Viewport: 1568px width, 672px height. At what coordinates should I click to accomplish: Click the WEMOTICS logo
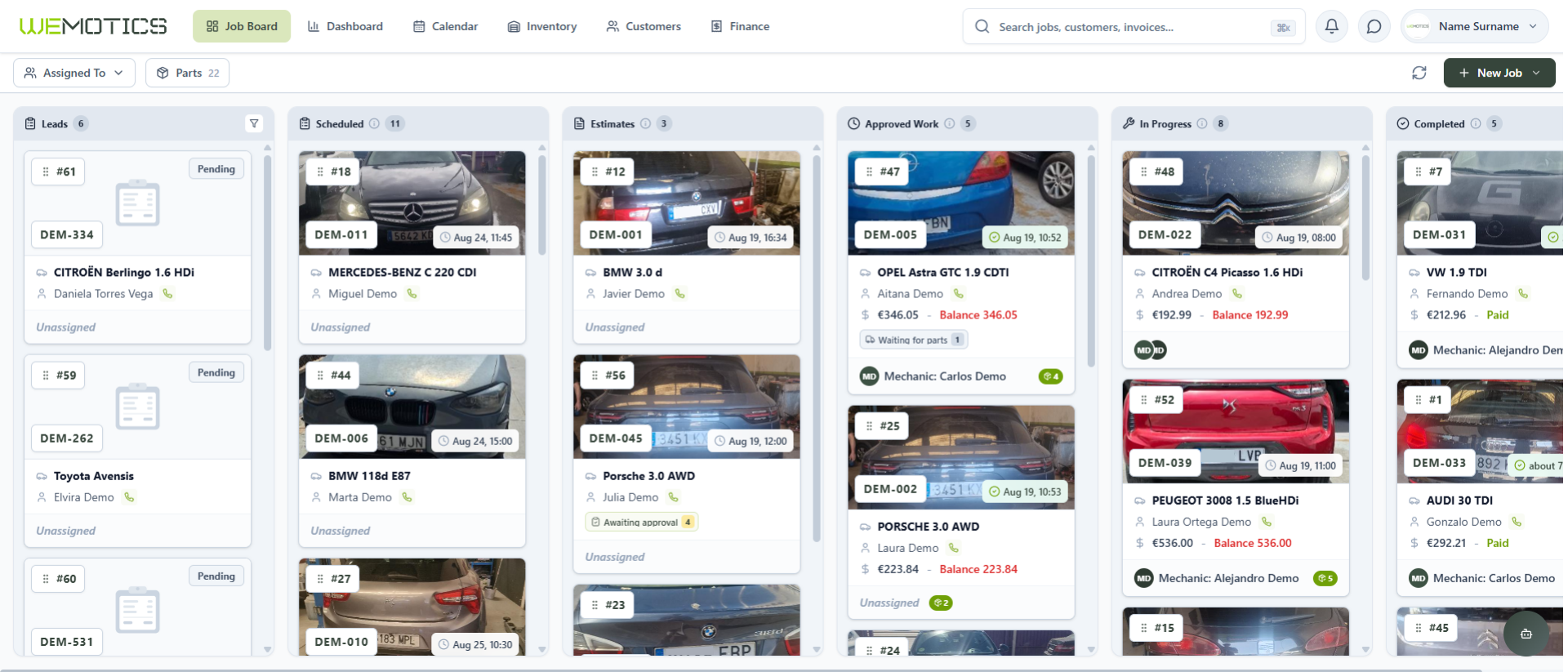coord(93,26)
